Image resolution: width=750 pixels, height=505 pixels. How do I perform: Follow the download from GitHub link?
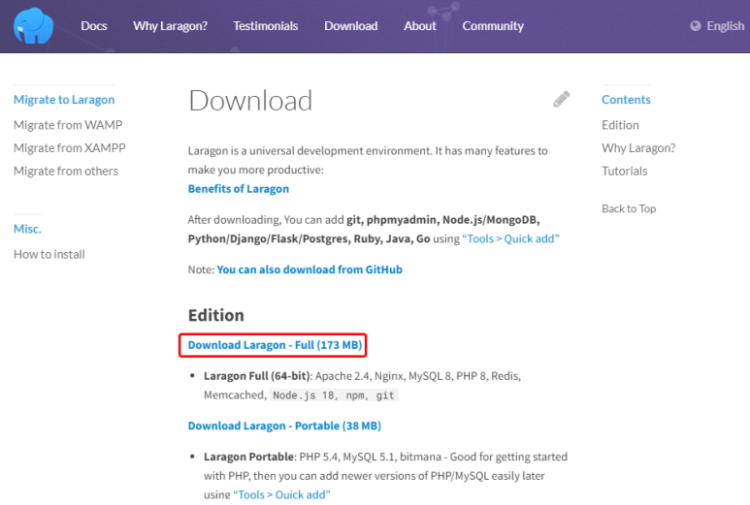click(309, 269)
